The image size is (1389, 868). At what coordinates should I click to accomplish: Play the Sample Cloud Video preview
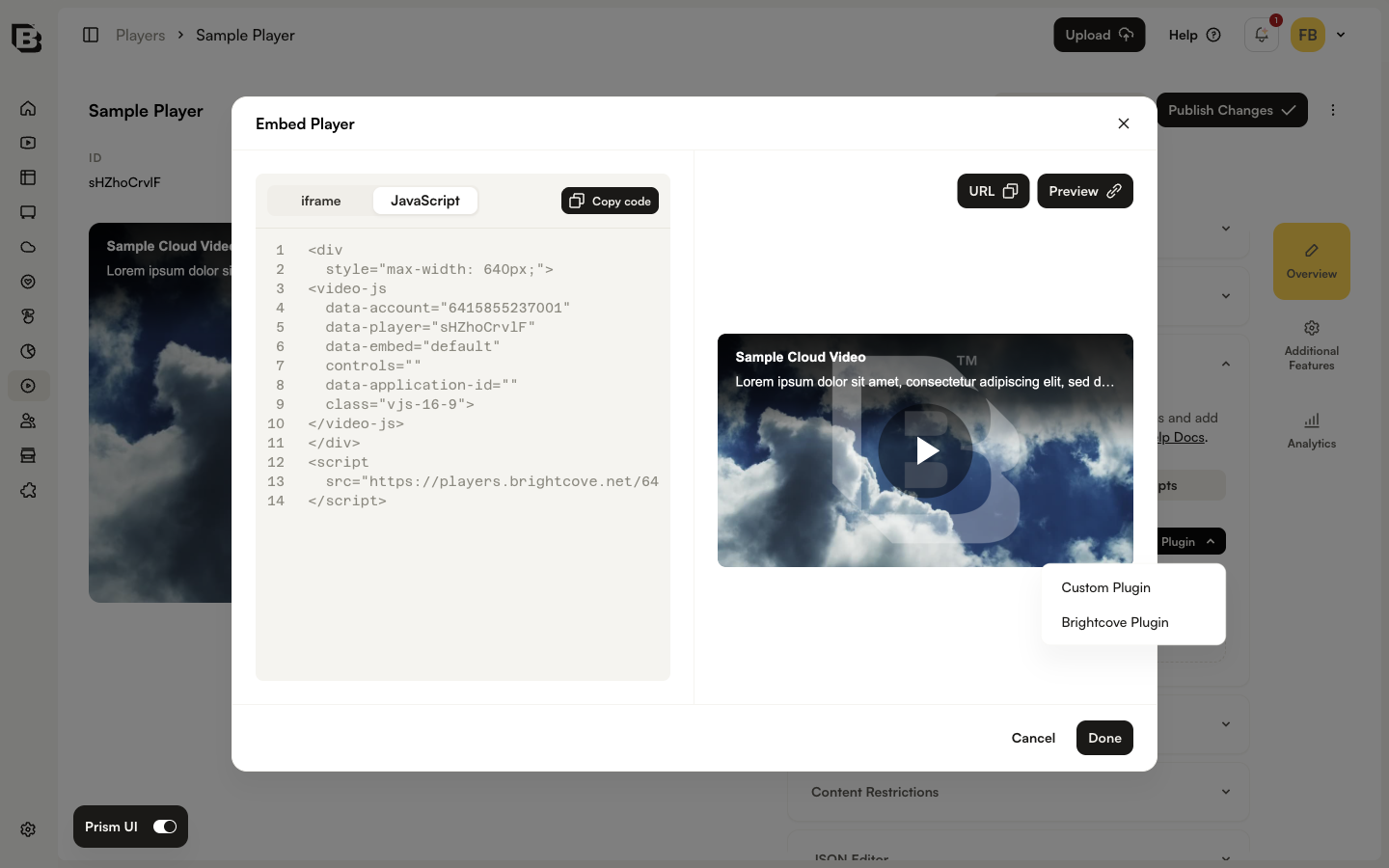(x=926, y=450)
